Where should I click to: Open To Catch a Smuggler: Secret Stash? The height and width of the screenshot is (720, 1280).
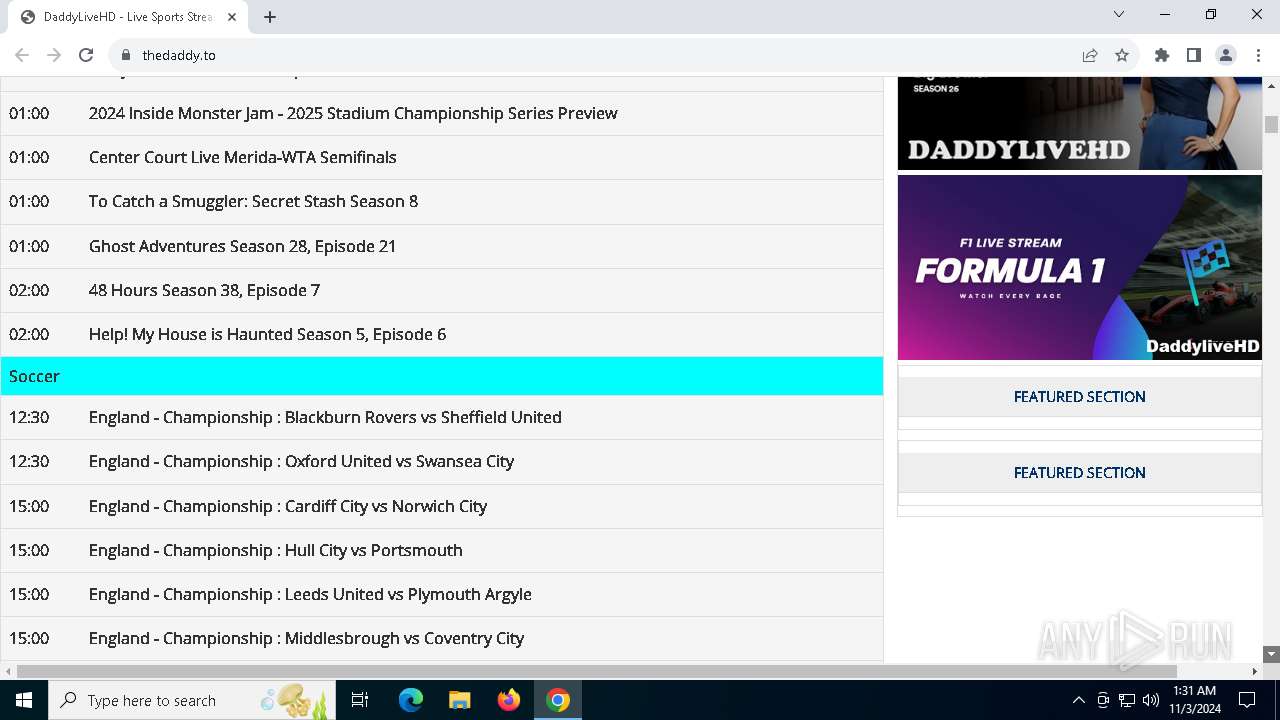(x=253, y=201)
